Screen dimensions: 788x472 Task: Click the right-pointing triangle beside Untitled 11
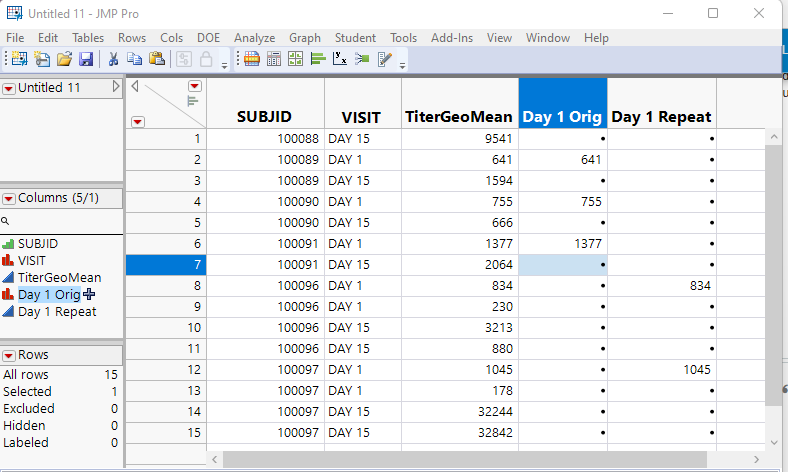(x=116, y=87)
